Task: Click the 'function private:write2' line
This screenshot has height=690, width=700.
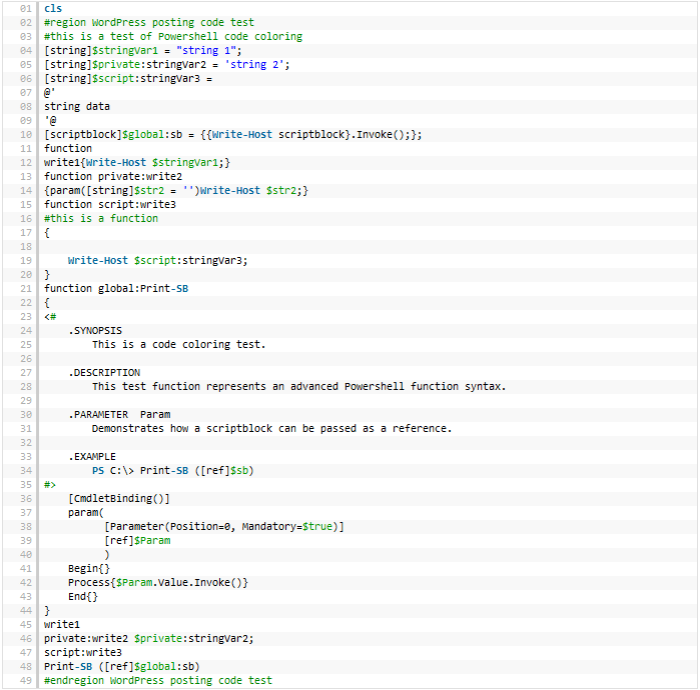Action: tap(110, 176)
